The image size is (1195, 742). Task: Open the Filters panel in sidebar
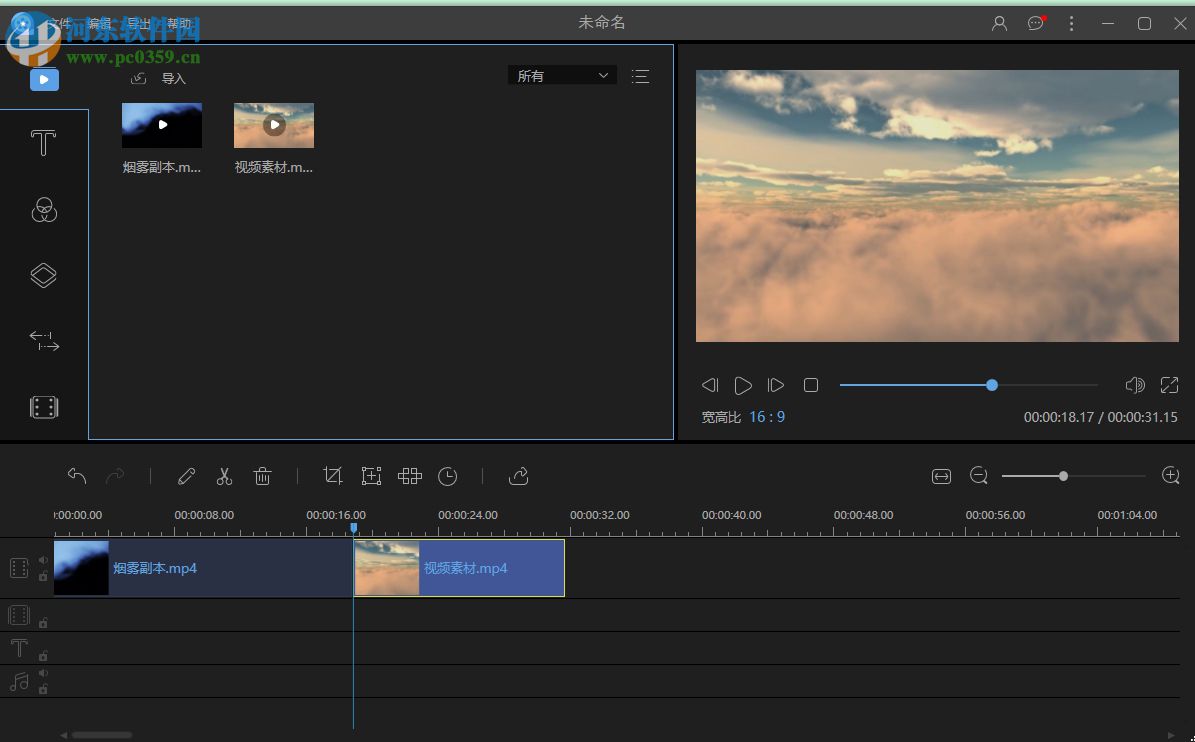[x=43, y=210]
